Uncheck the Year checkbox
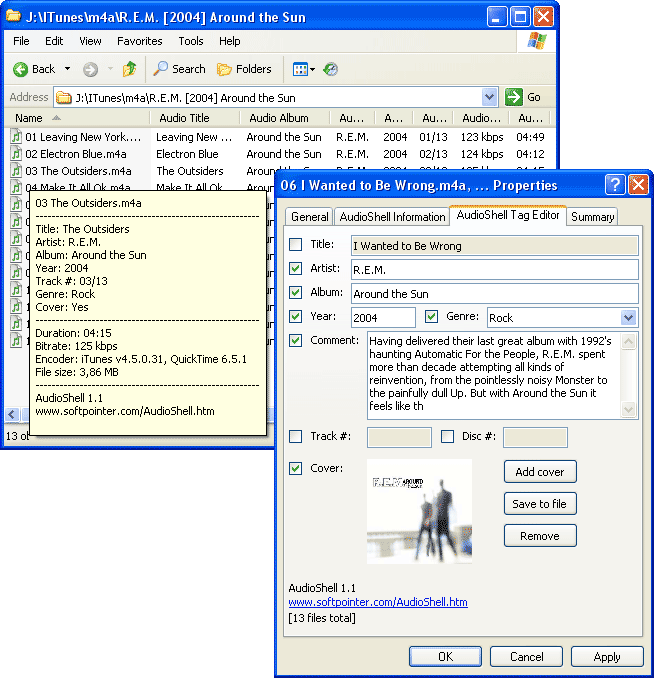654x678 pixels. (x=295, y=317)
